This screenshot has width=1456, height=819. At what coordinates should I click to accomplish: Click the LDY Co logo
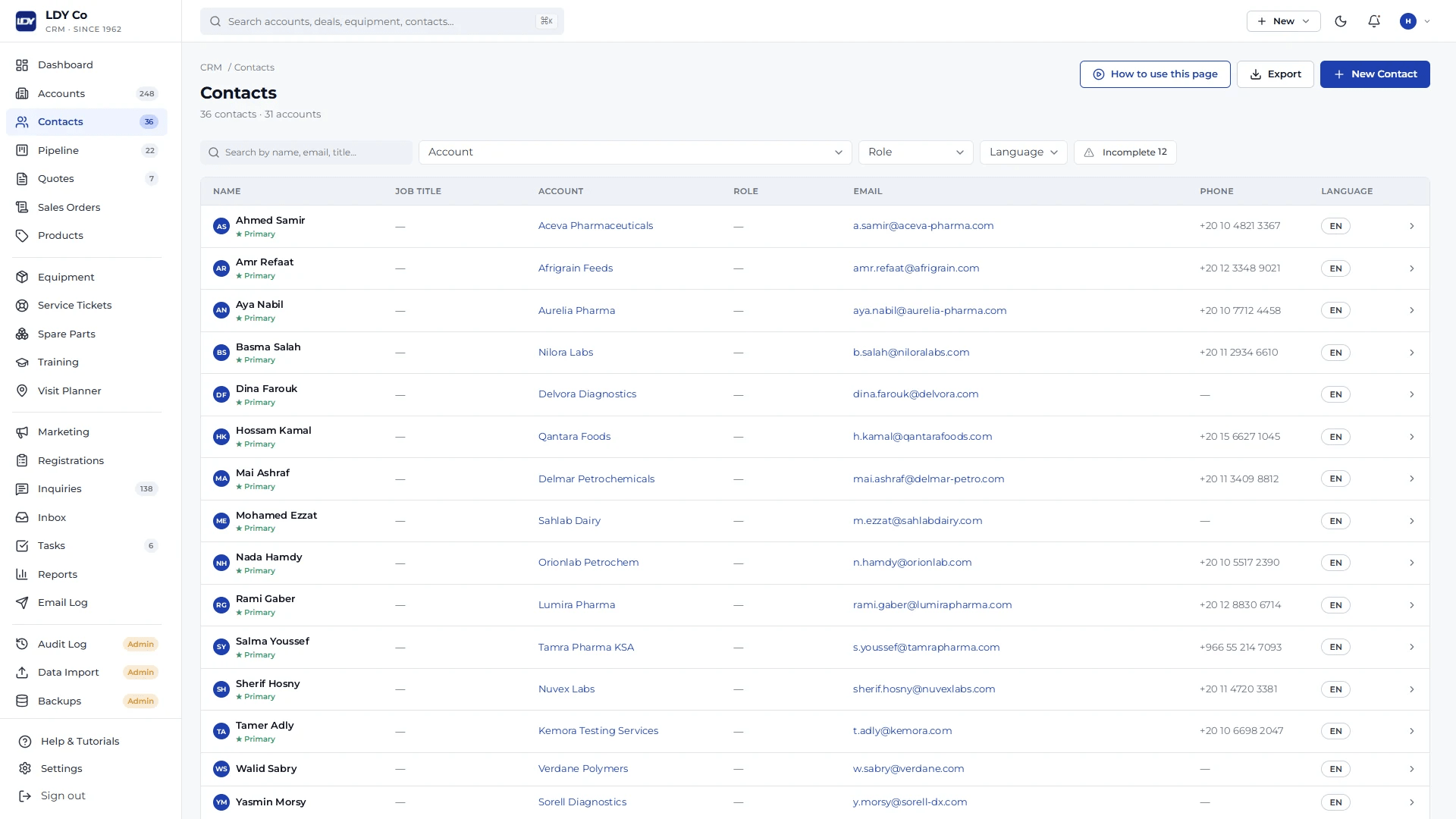point(26,21)
